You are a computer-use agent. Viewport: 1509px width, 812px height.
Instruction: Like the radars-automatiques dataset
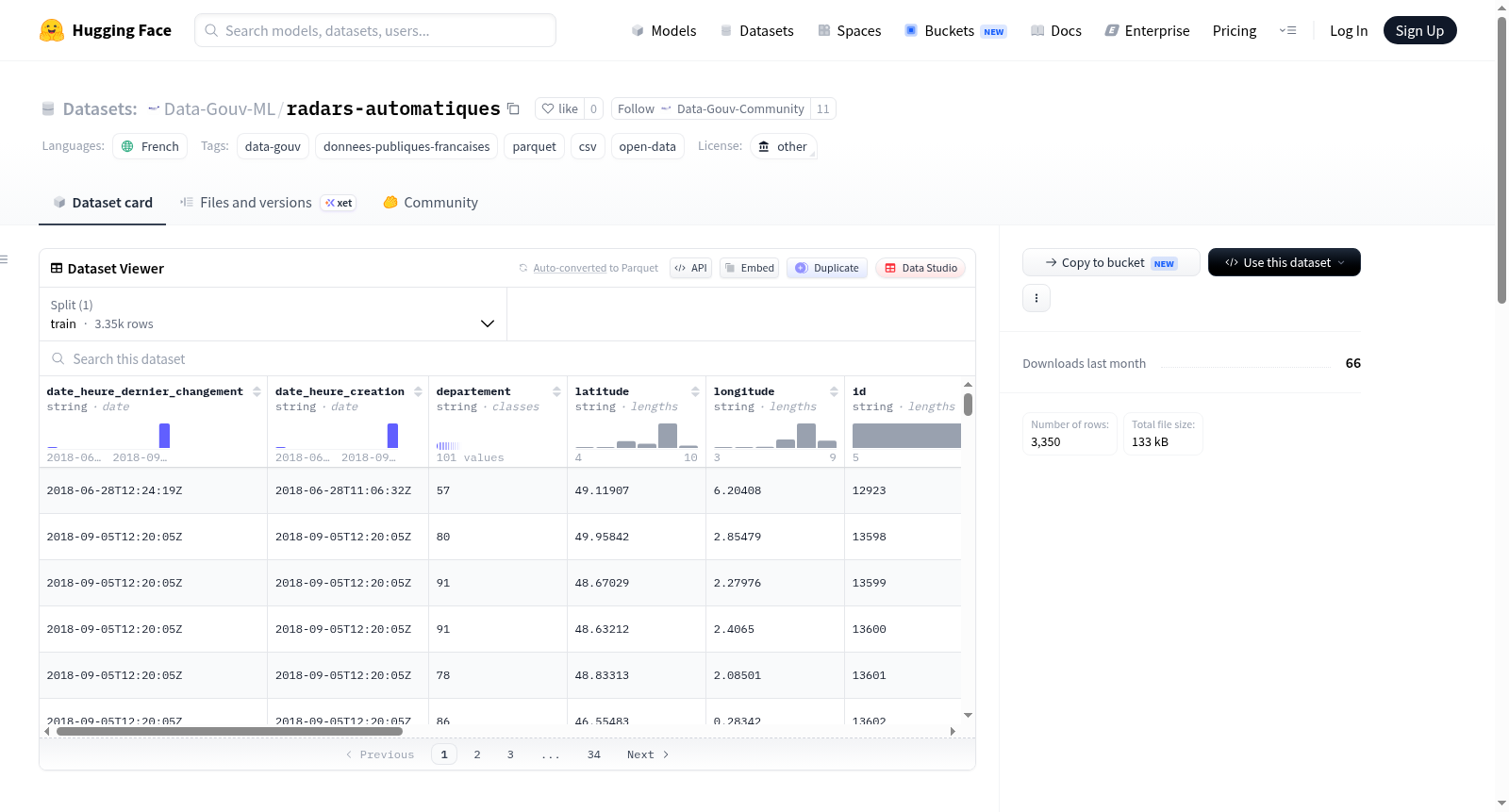pyautogui.click(x=559, y=108)
